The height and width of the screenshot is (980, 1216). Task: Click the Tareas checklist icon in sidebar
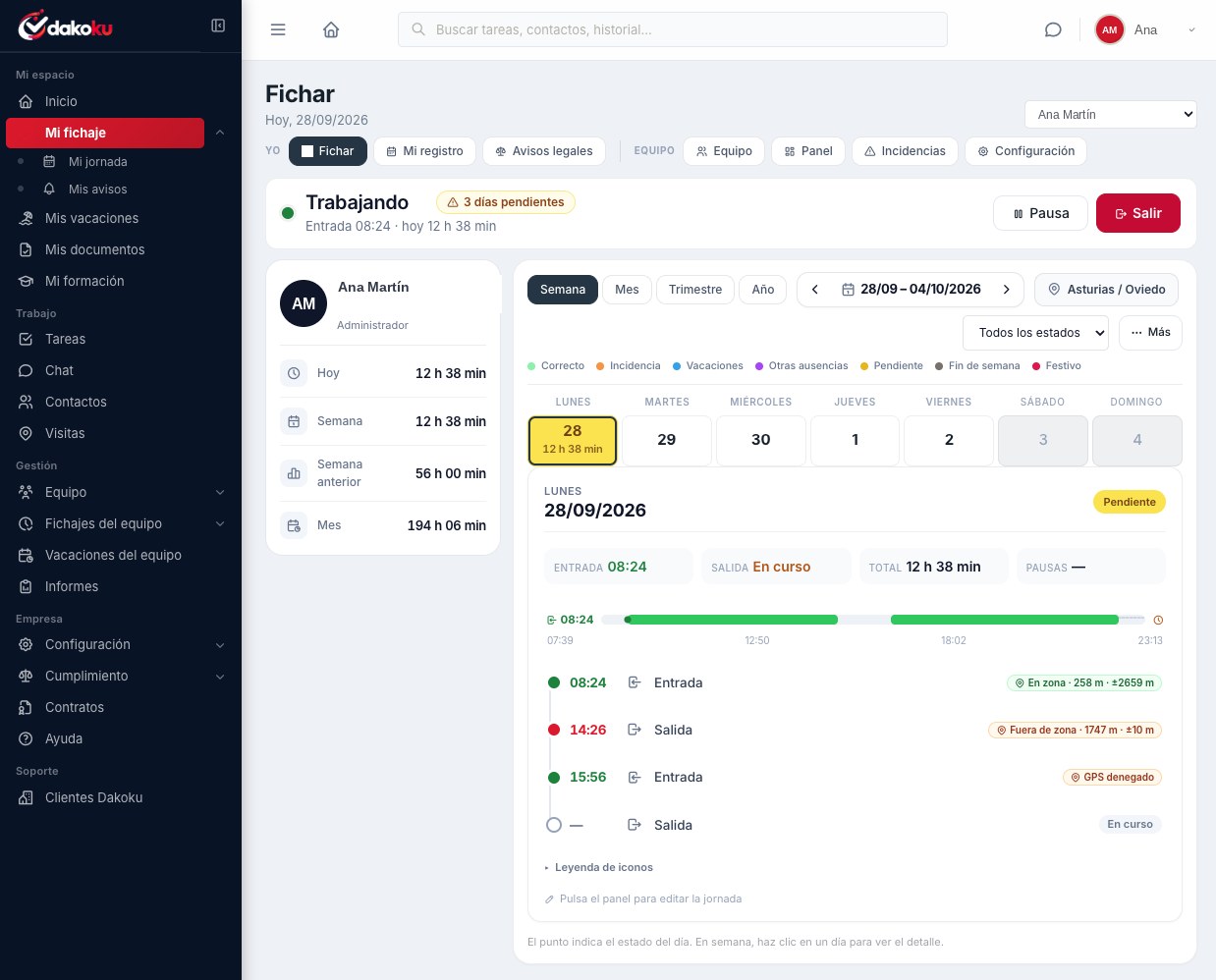27,339
